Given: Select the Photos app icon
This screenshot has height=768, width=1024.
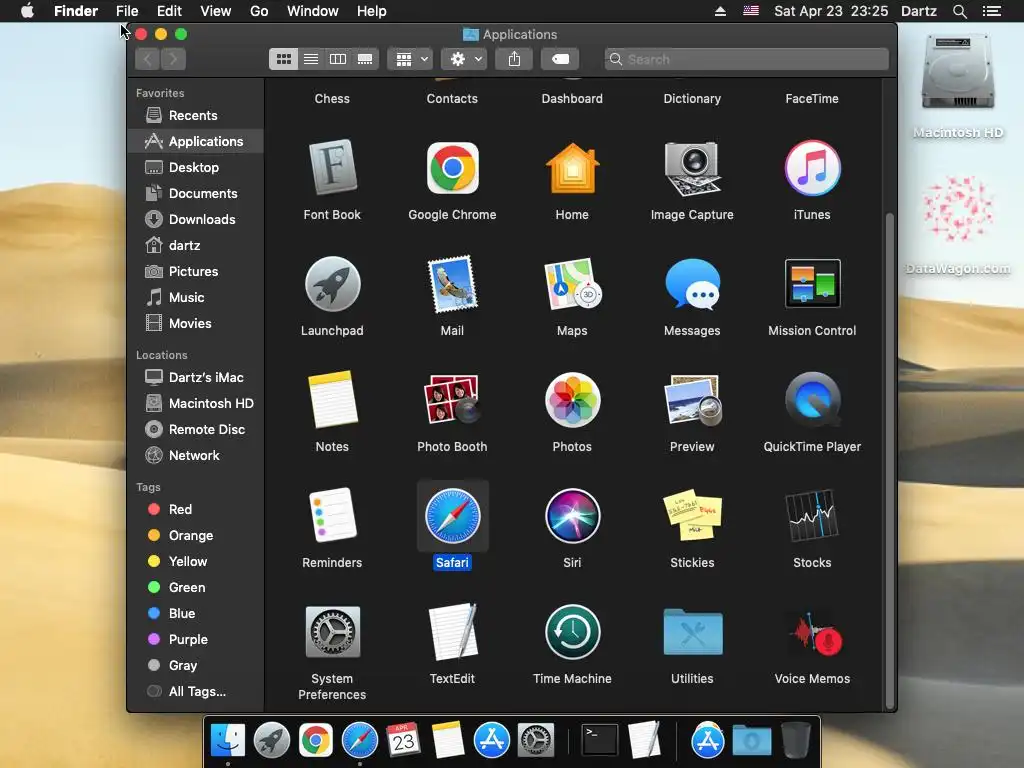Looking at the screenshot, I should (572, 400).
